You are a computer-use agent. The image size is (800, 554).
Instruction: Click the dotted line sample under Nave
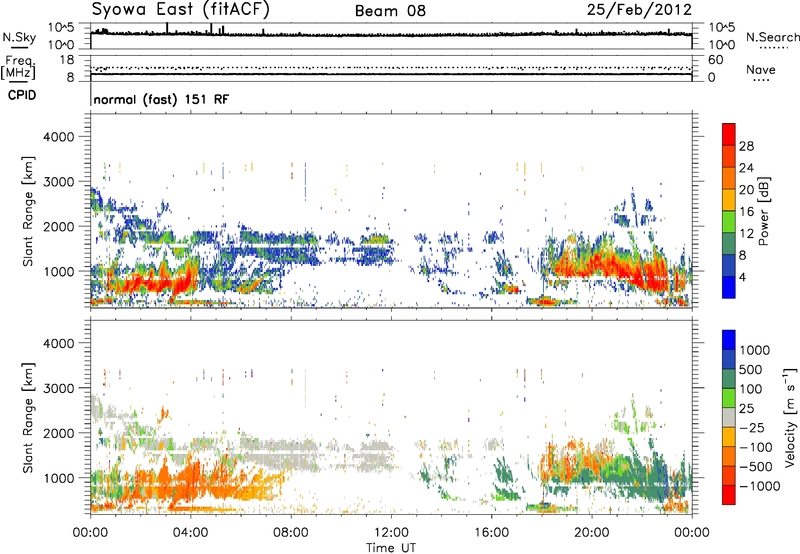[x=762, y=80]
